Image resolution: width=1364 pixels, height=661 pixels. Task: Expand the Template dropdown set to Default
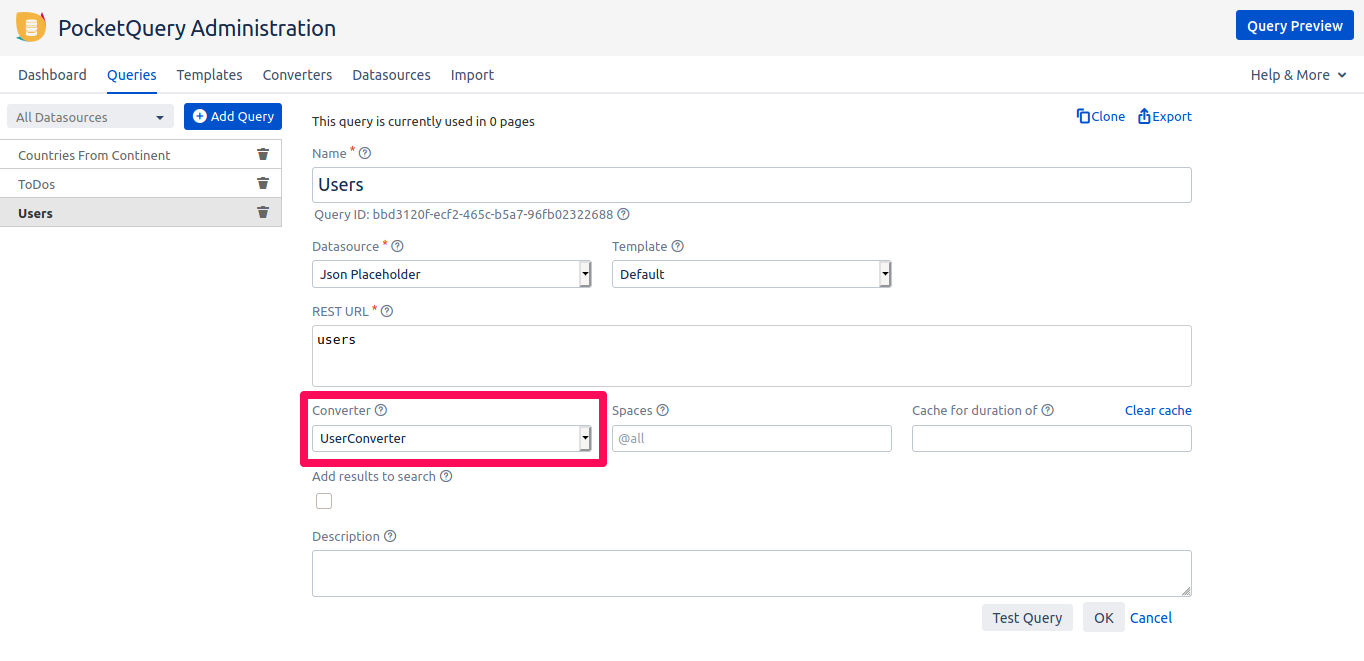(x=751, y=274)
